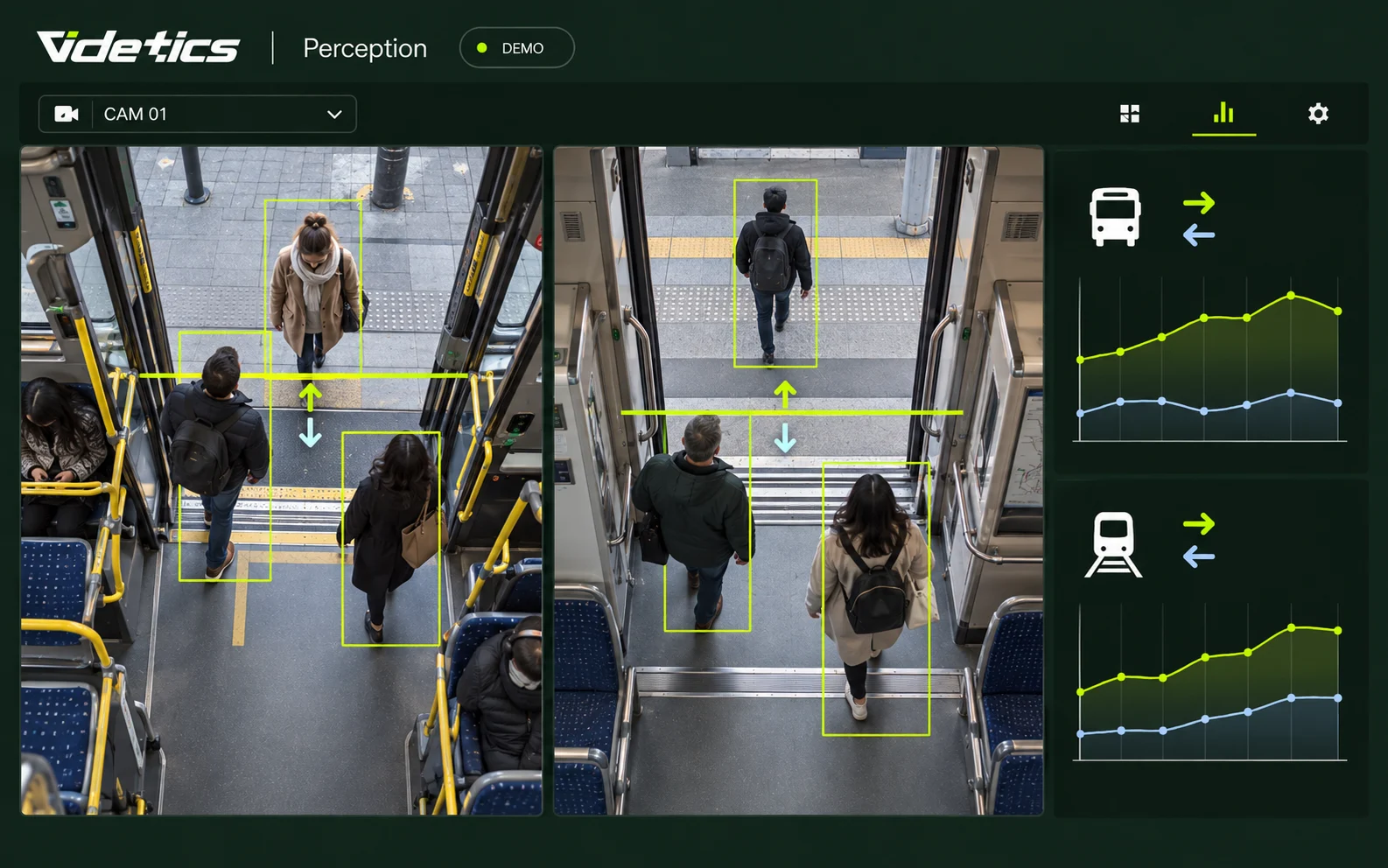Screen dimensions: 1388x868
Task: Open the CAM 01 camera dropdown
Action: [x=197, y=114]
